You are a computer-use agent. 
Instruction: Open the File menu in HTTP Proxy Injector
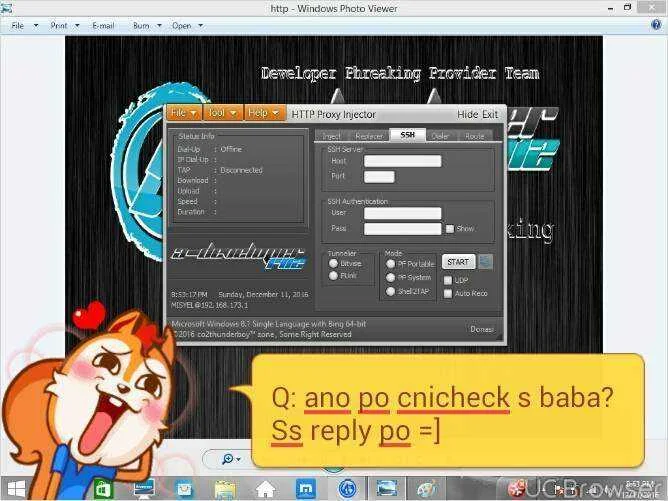(x=184, y=113)
